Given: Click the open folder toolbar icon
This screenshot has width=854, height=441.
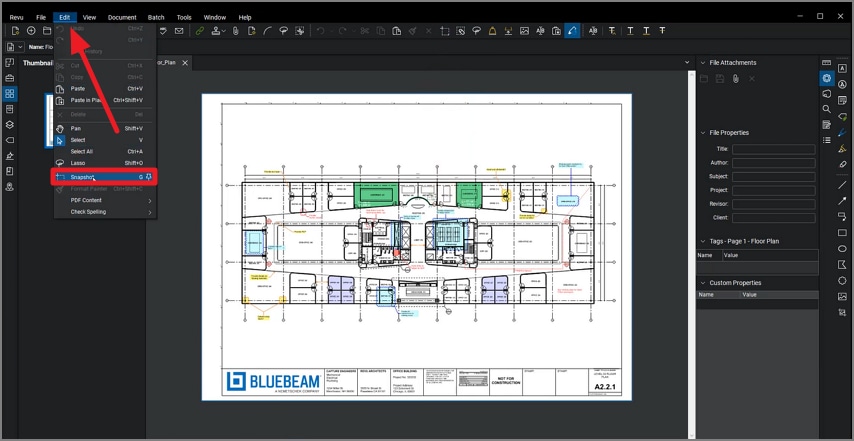Looking at the screenshot, I should tap(47, 30).
